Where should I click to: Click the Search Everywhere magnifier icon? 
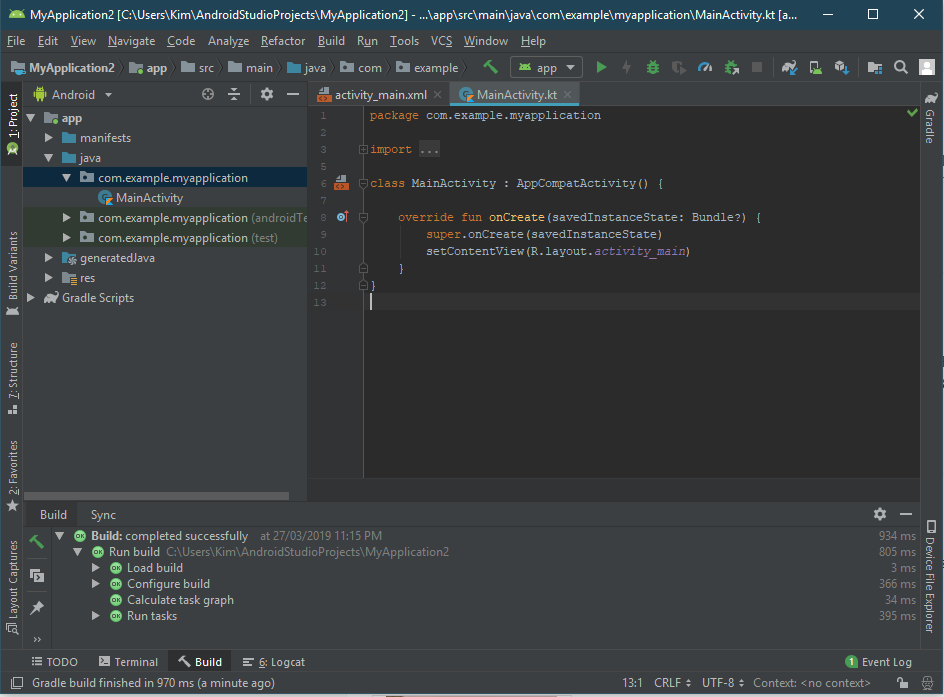tap(900, 67)
